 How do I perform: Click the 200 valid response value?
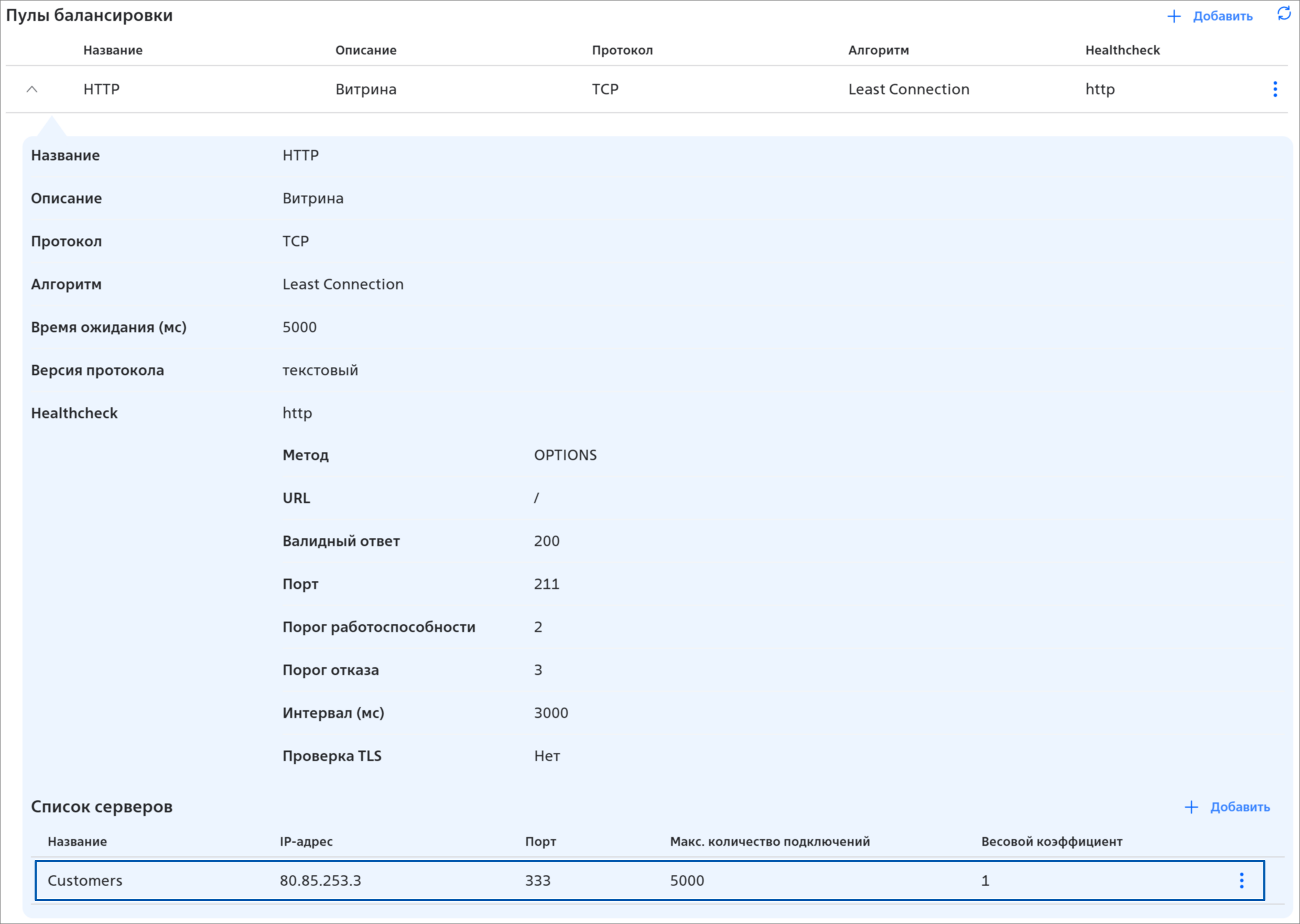point(547,541)
